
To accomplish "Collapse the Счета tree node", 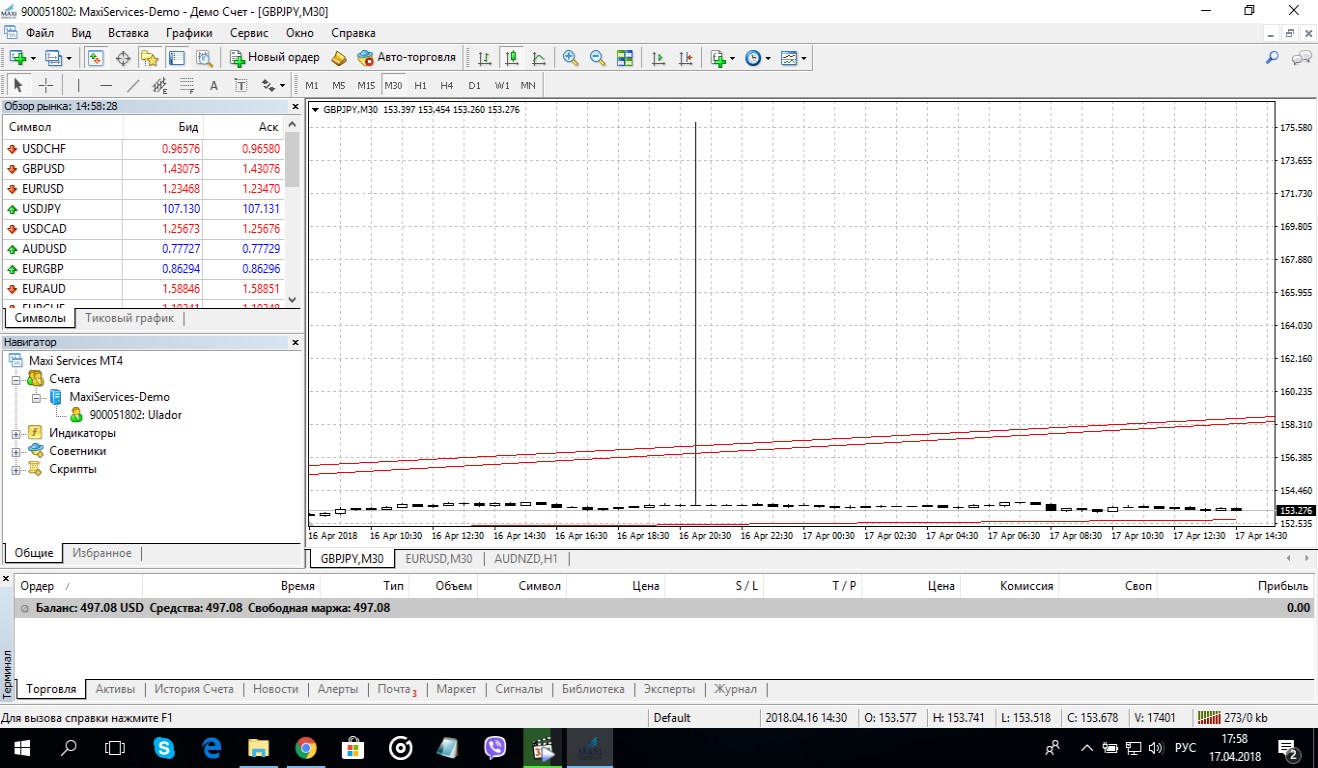I will pos(16,380).
